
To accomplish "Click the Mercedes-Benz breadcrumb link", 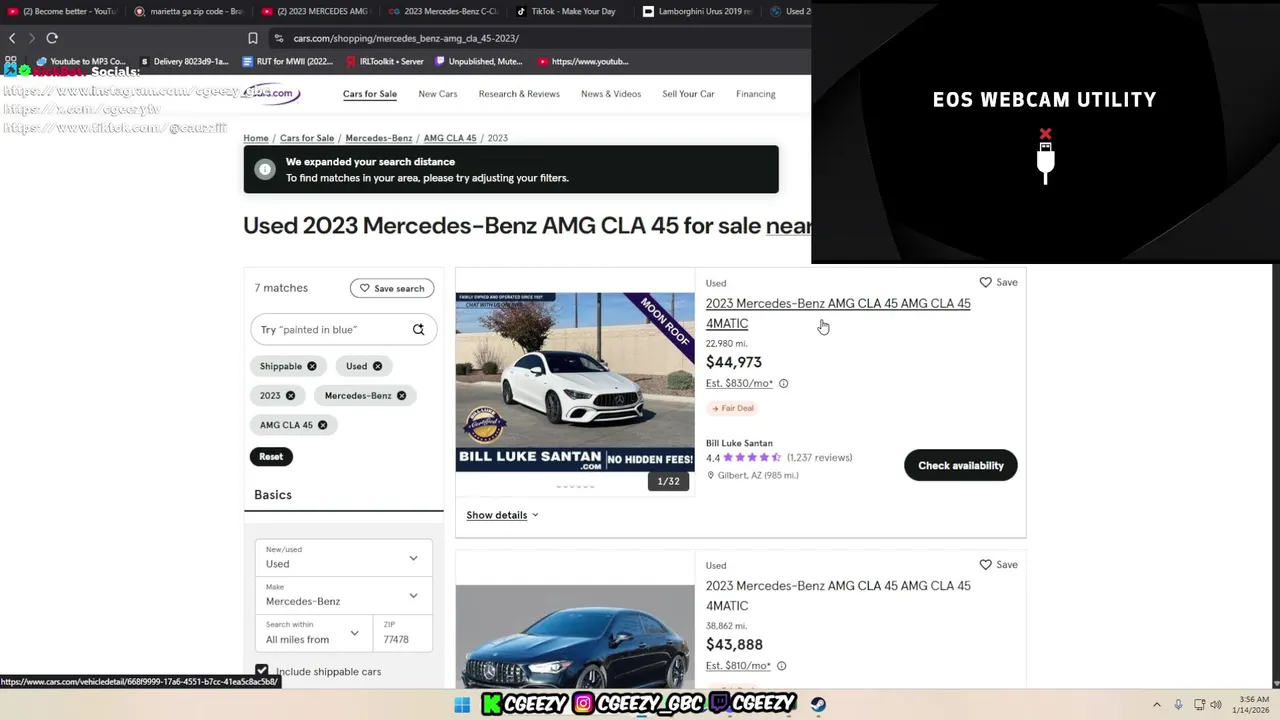I will [x=379, y=138].
